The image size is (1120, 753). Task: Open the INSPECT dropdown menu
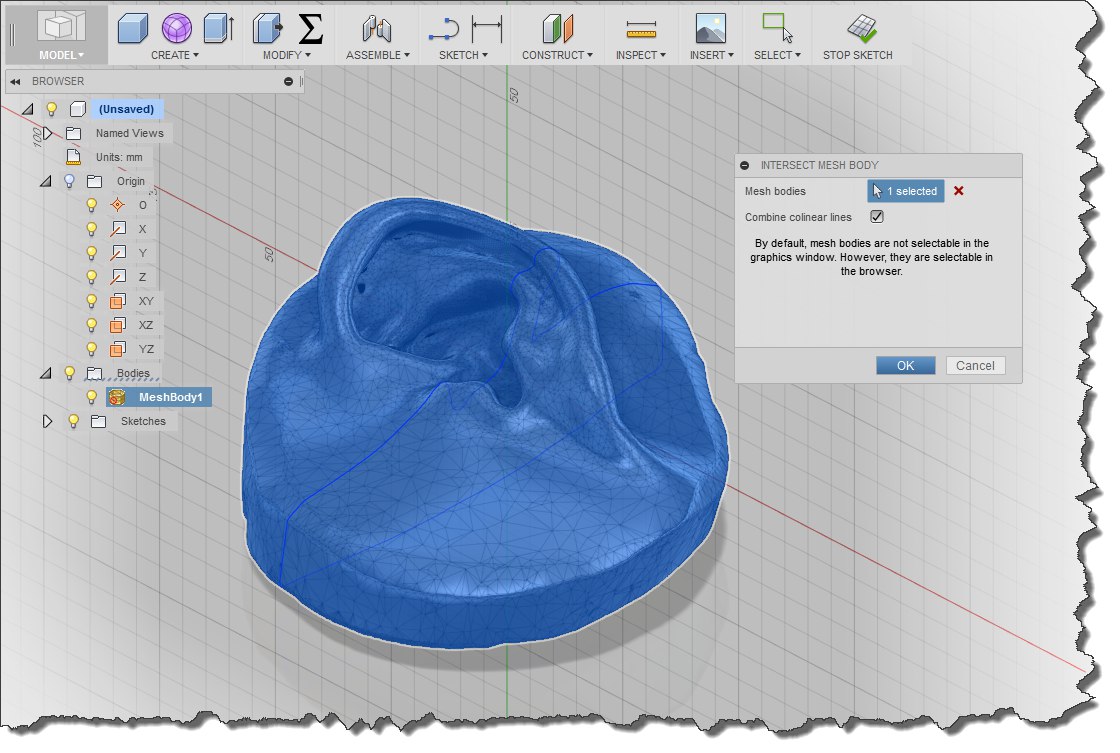click(x=641, y=55)
